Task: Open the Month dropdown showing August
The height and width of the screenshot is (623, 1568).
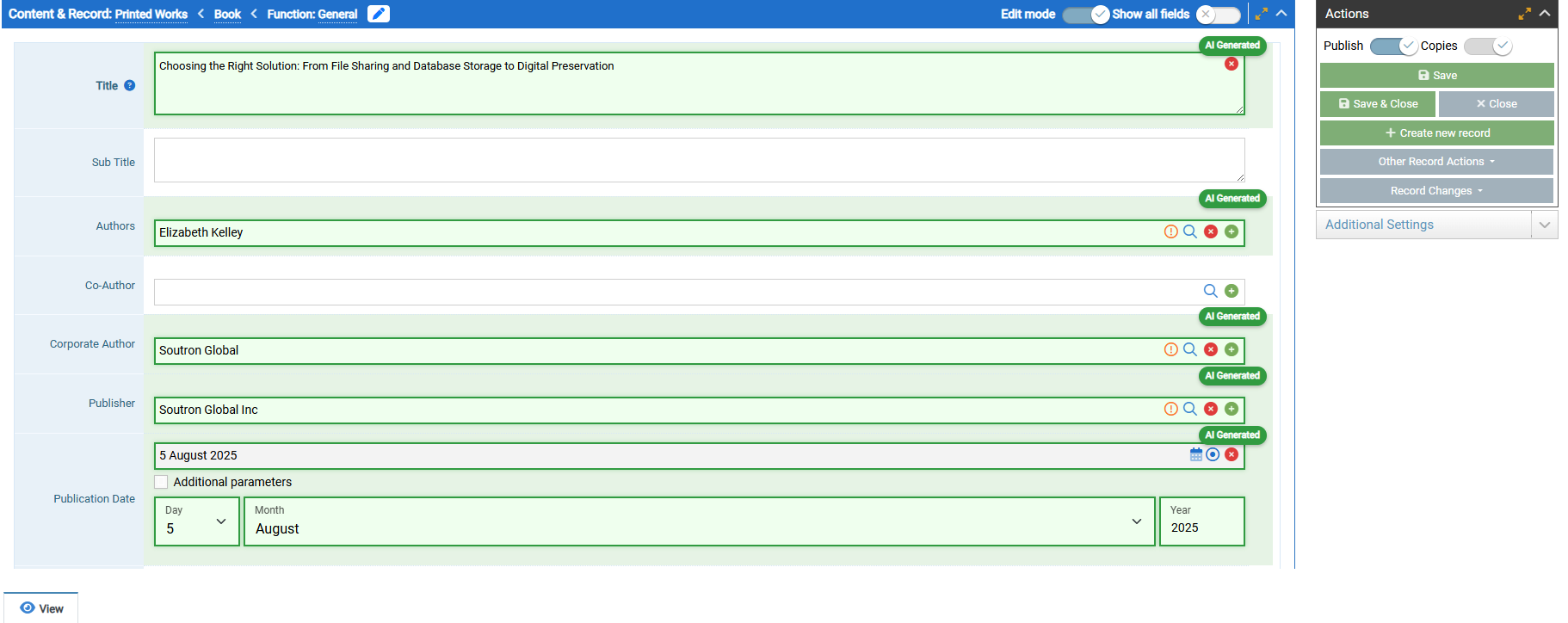Action: tap(698, 521)
